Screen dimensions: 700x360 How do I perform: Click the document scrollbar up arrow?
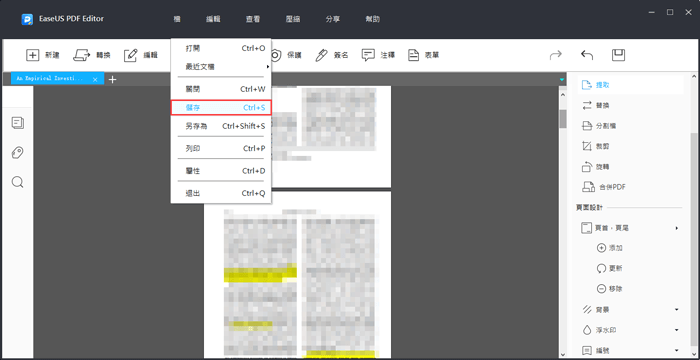(x=563, y=95)
